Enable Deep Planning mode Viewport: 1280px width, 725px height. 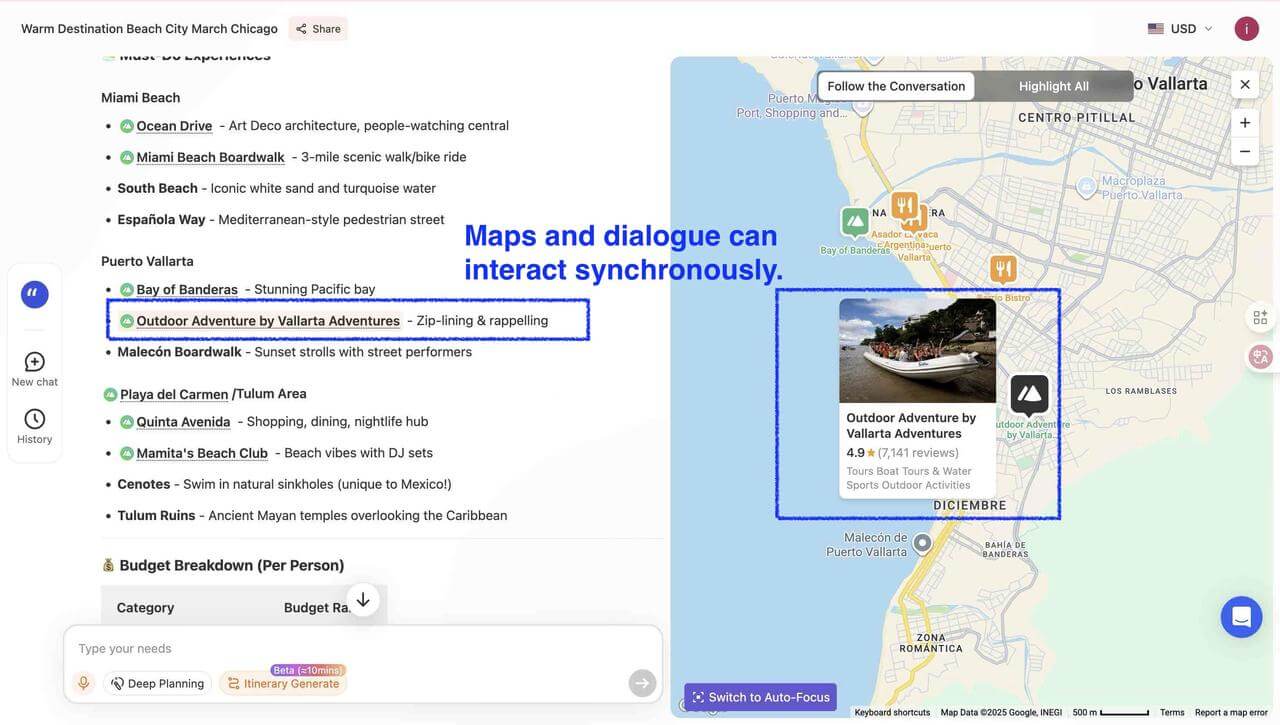coord(157,683)
